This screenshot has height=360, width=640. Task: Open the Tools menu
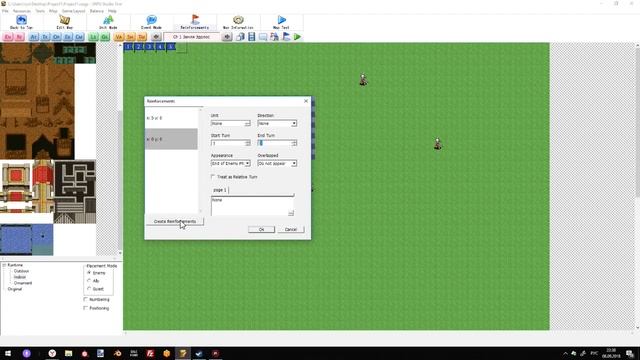40,11
